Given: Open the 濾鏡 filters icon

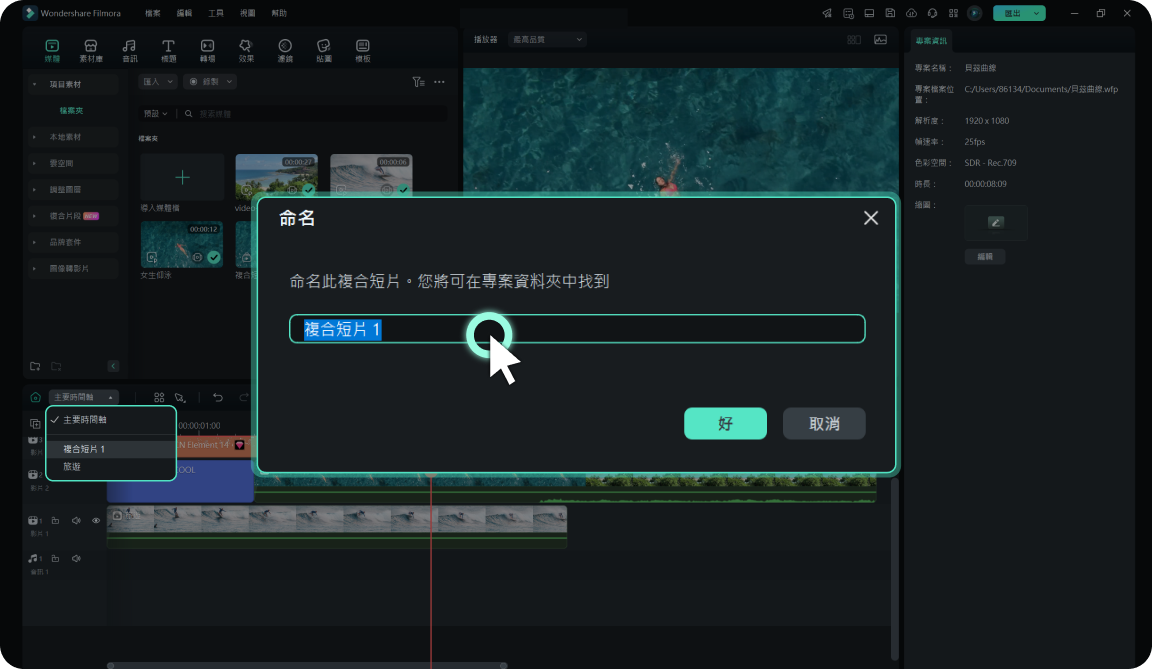Looking at the screenshot, I should coord(285,50).
